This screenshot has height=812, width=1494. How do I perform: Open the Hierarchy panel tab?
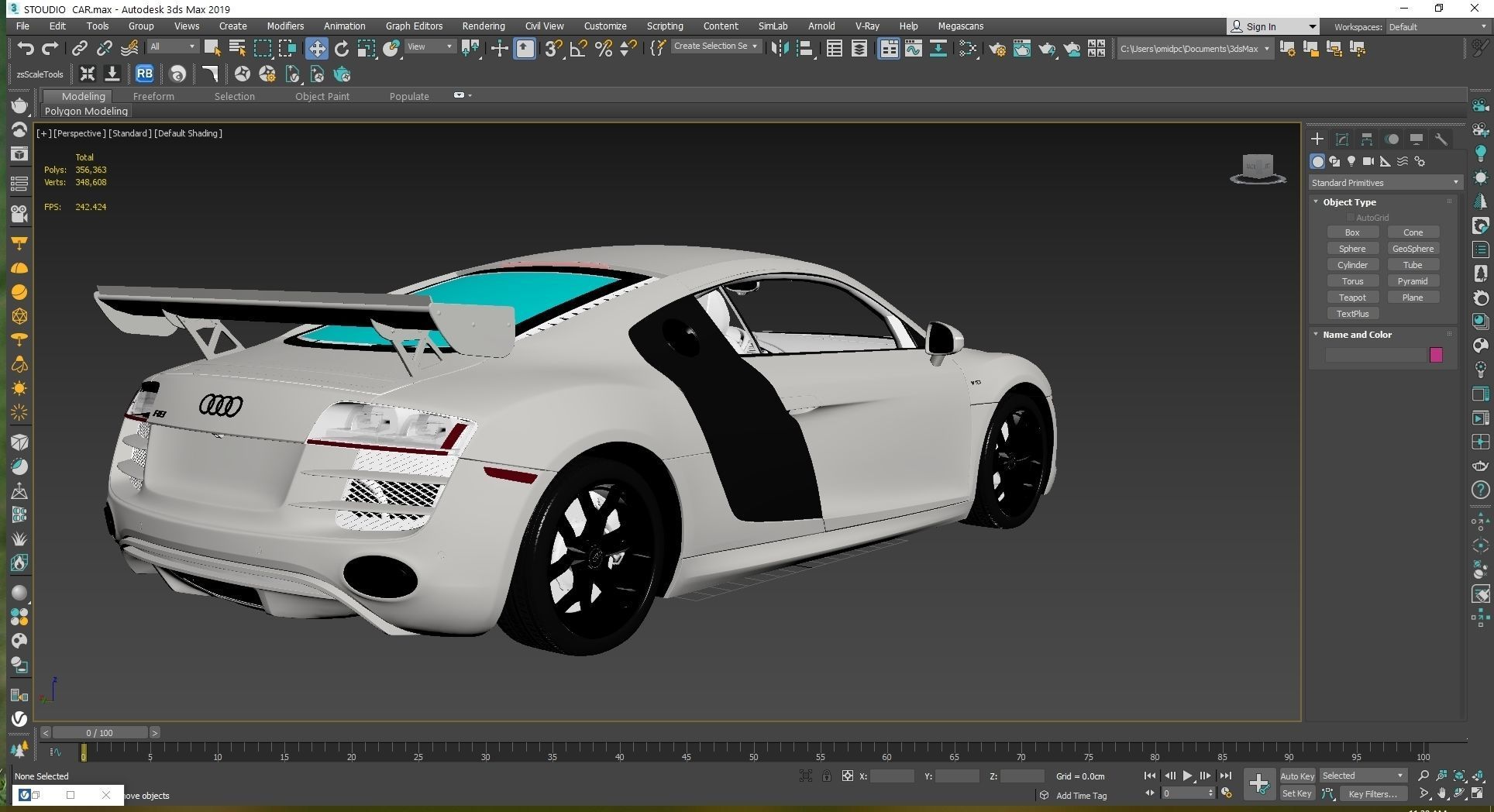click(1367, 139)
